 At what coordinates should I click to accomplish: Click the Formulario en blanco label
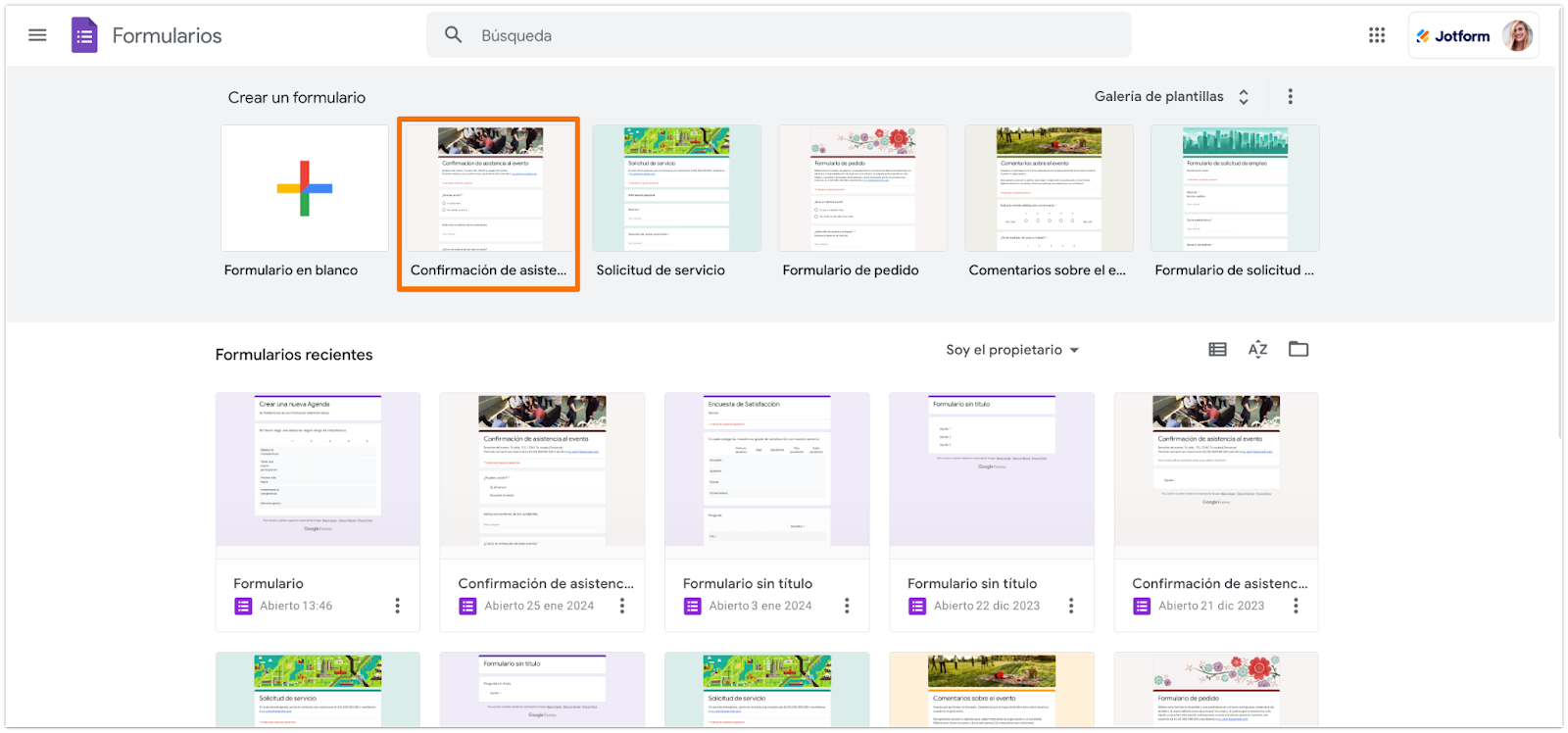(x=291, y=270)
